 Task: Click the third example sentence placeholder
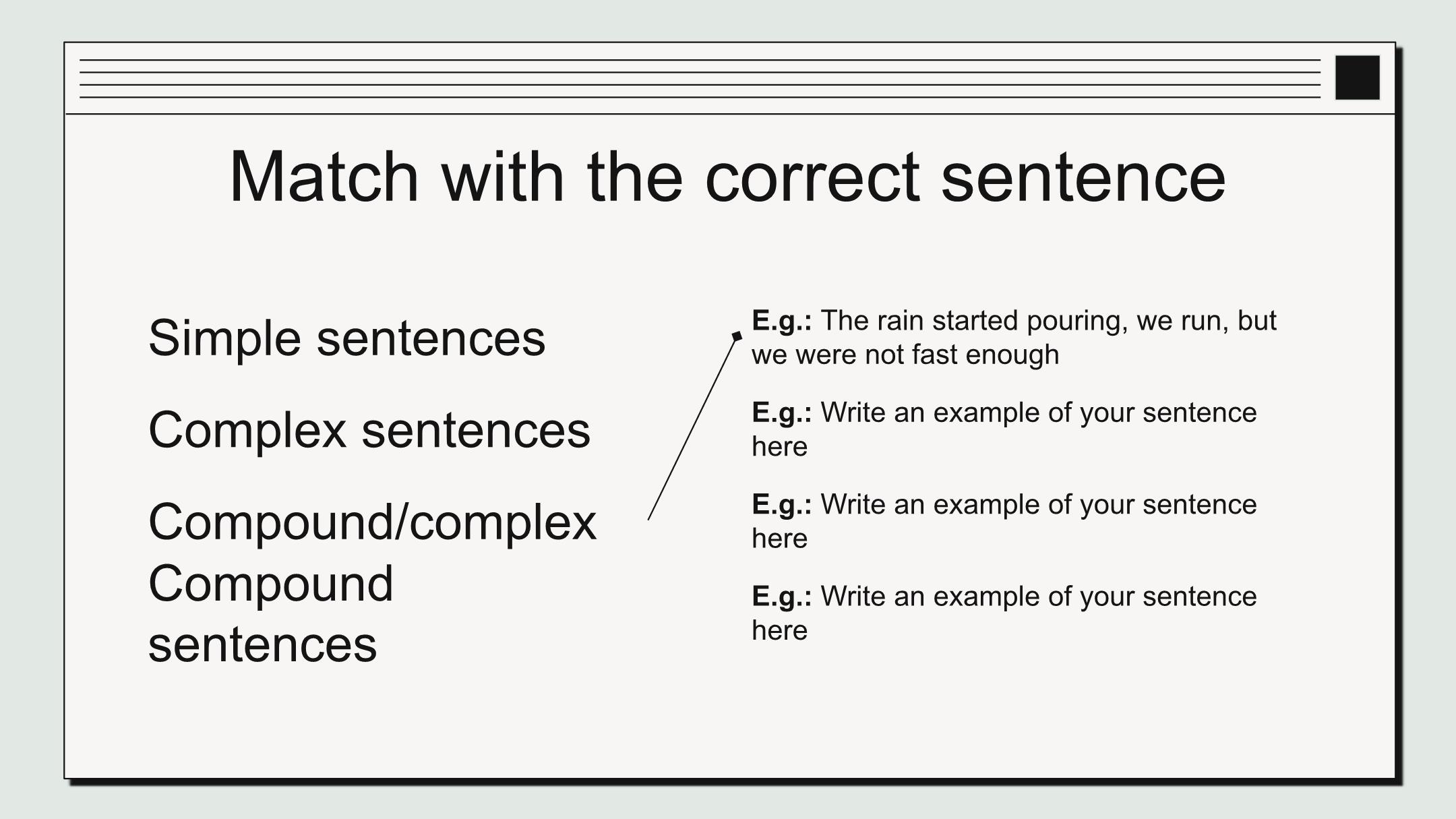1004,521
